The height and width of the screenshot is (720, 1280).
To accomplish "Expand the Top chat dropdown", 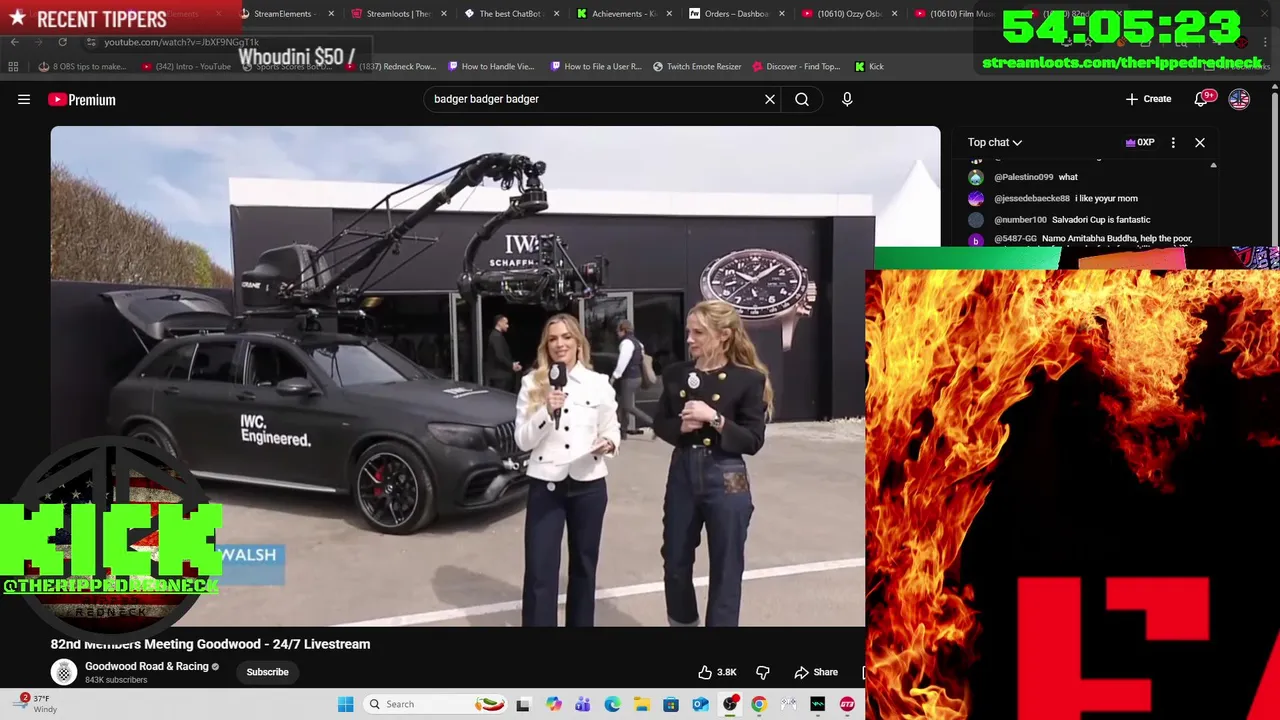I will tap(995, 142).
